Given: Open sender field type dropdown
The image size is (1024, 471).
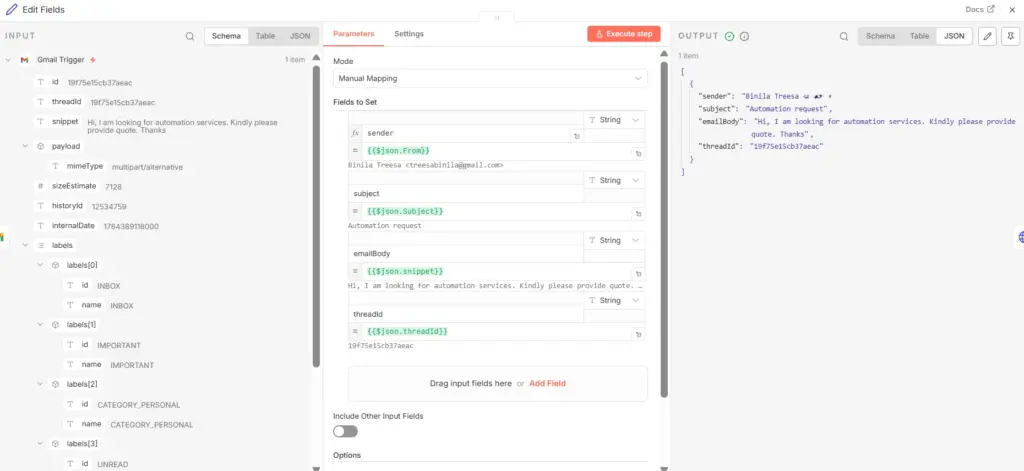Looking at the screenshot, I should [x=613, y=120].
